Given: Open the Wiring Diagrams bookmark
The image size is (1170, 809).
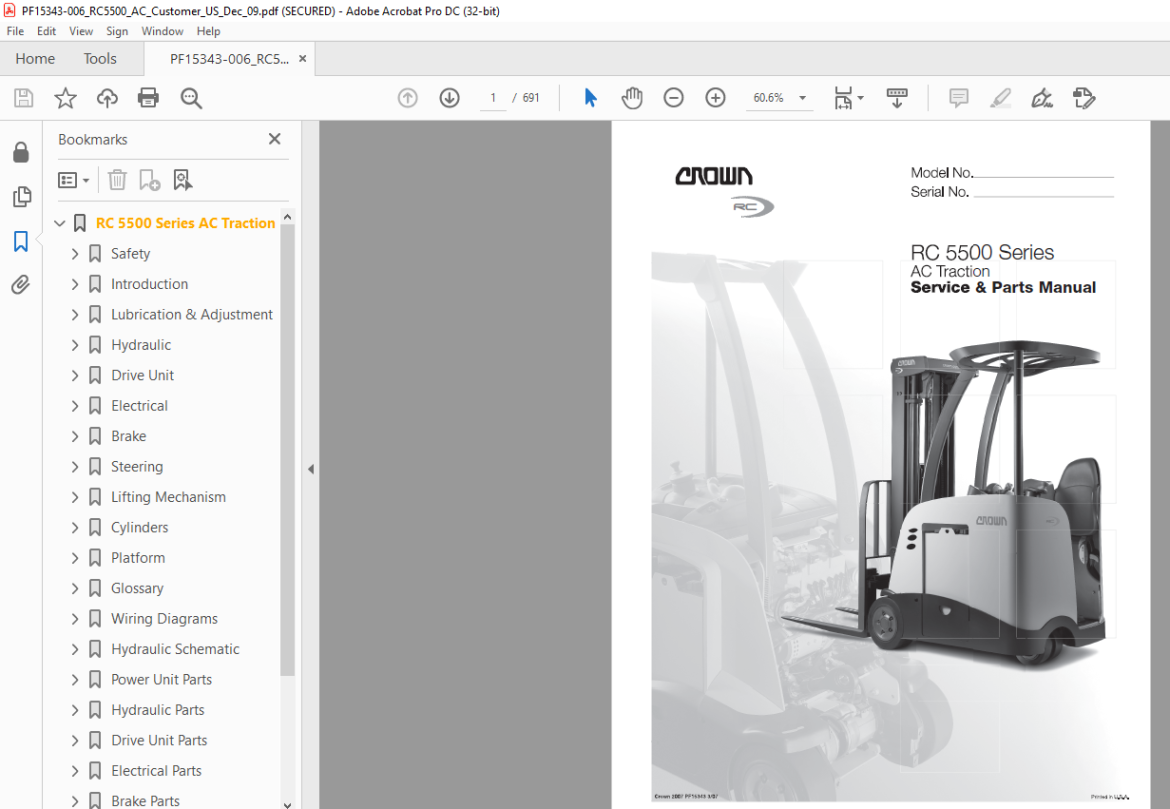Looking at the screenshot, I should point(164,619).
